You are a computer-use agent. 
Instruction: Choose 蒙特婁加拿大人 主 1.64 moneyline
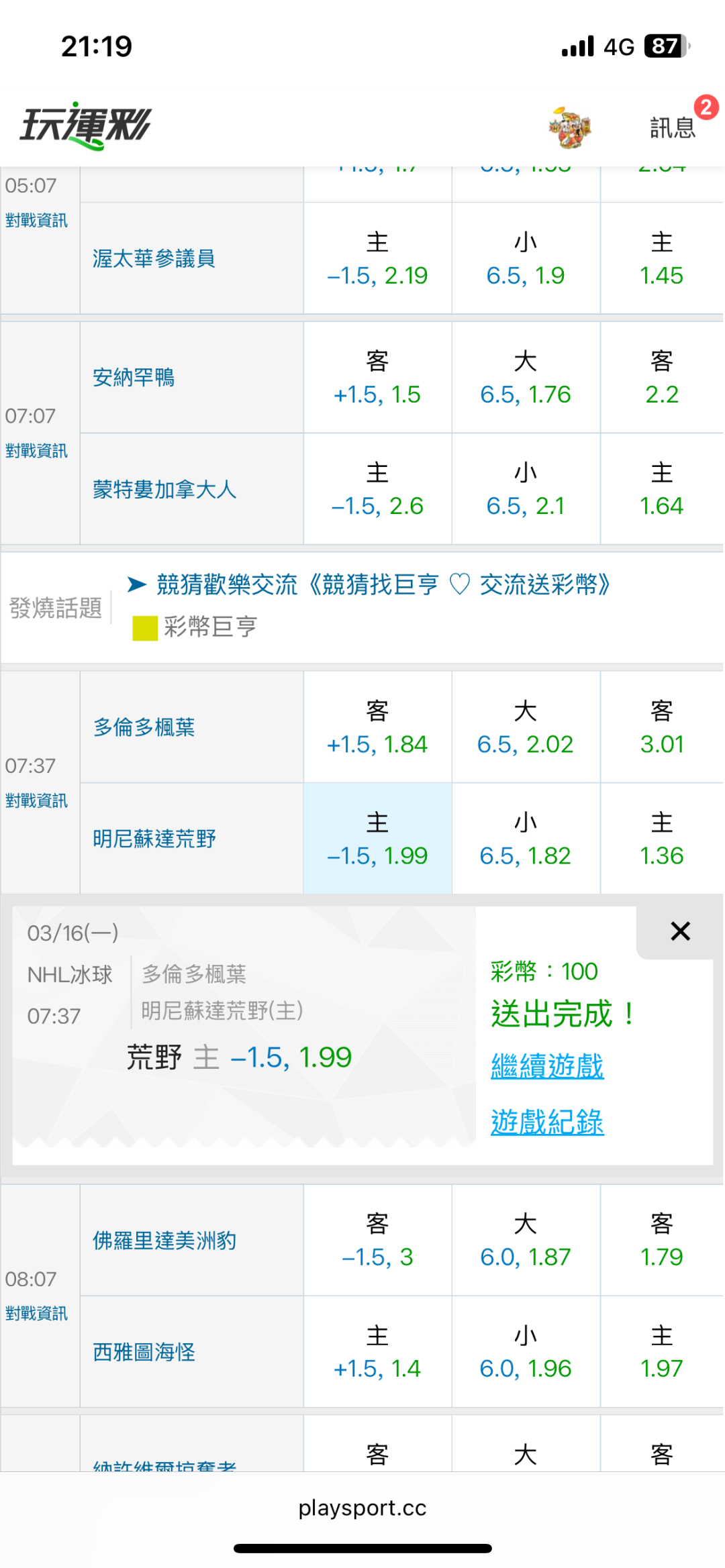click(x=661, y=489)
